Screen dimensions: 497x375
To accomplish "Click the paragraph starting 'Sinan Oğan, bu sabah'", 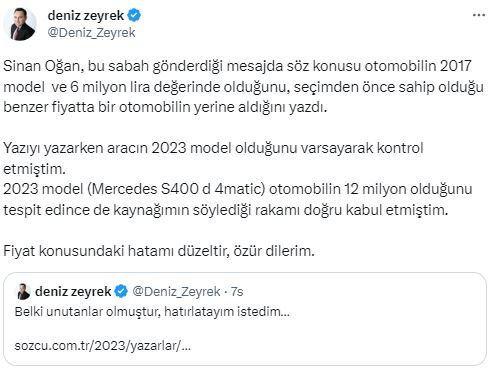I will click(x=243, y=87).
